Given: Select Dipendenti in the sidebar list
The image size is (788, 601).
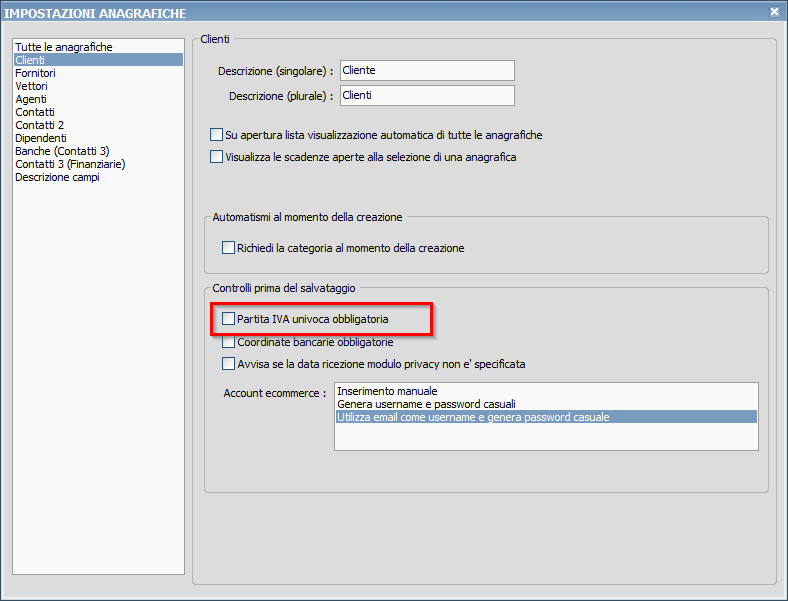Looking at the screenshot, I should coord(41,138).
